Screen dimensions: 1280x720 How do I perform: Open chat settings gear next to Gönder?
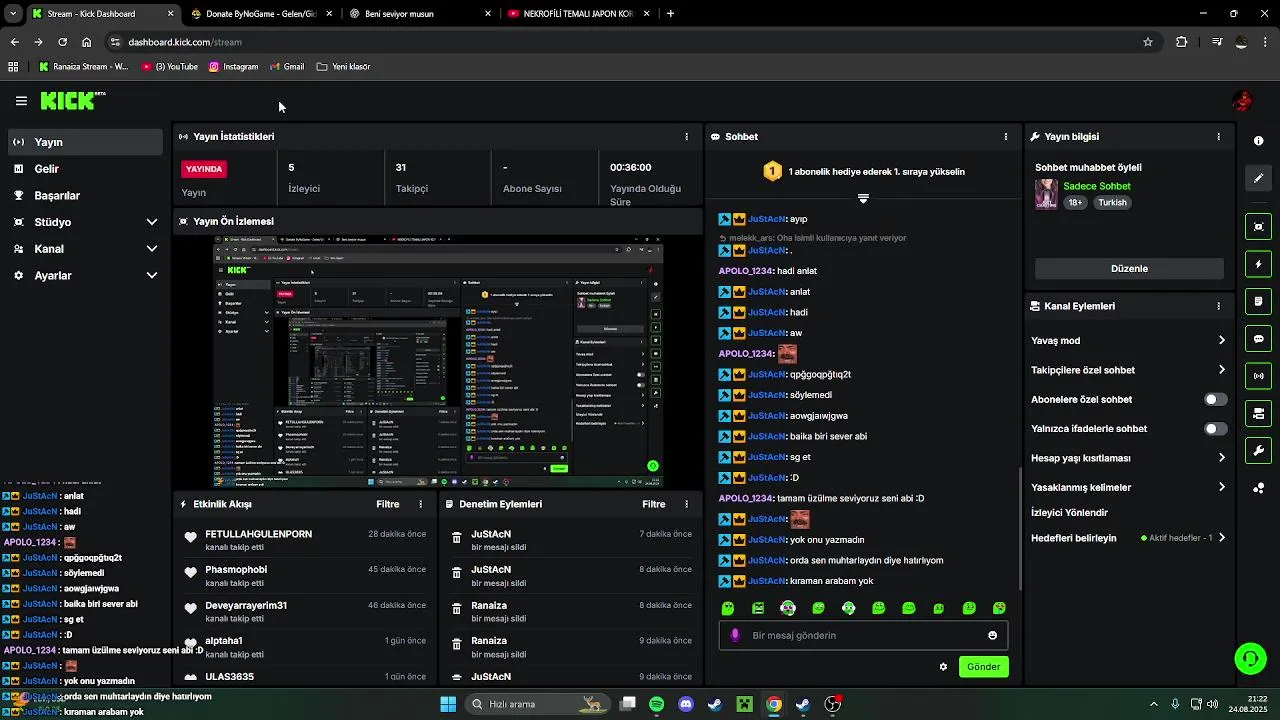943,667
